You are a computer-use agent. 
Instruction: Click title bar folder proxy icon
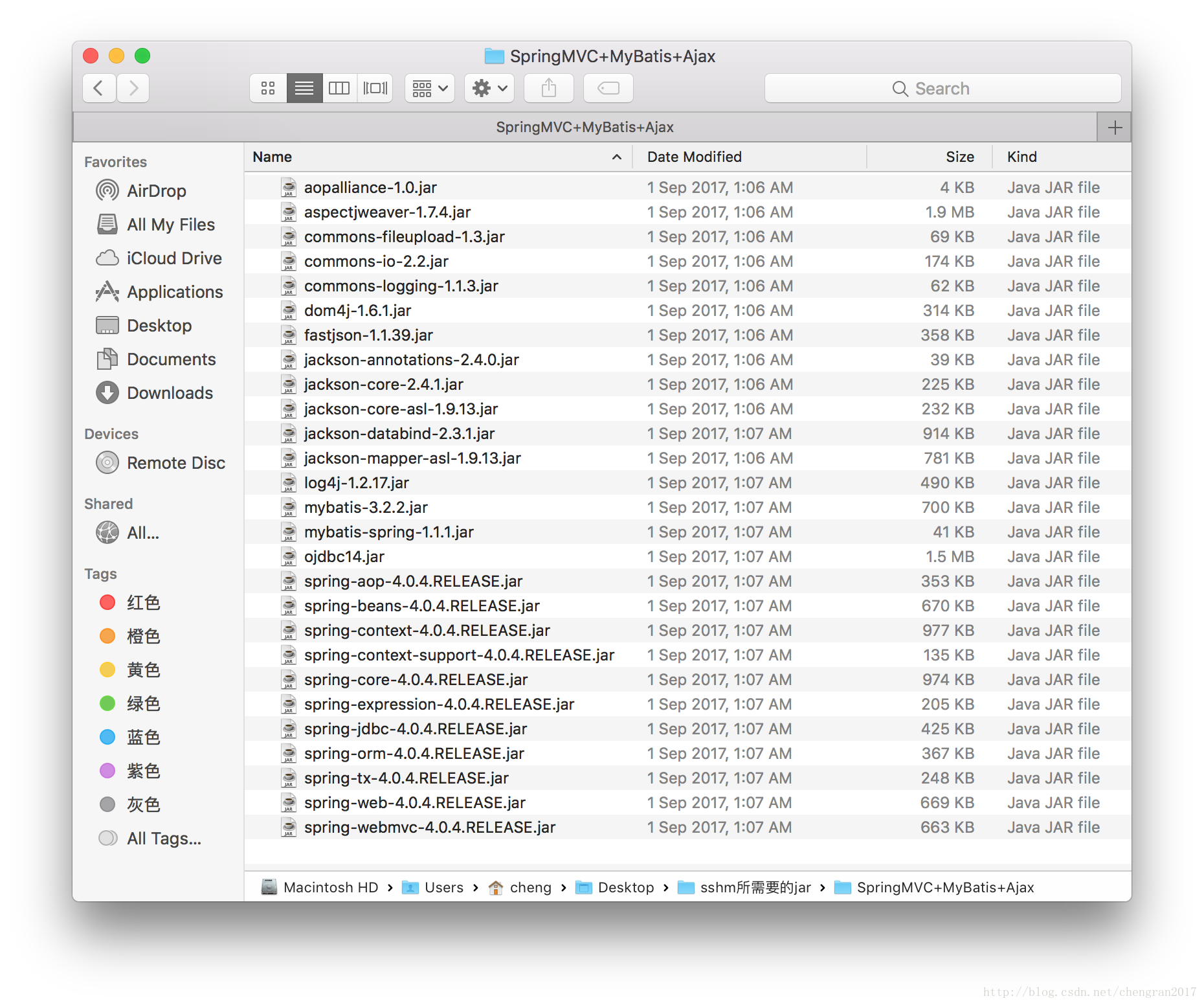[495, 56]
